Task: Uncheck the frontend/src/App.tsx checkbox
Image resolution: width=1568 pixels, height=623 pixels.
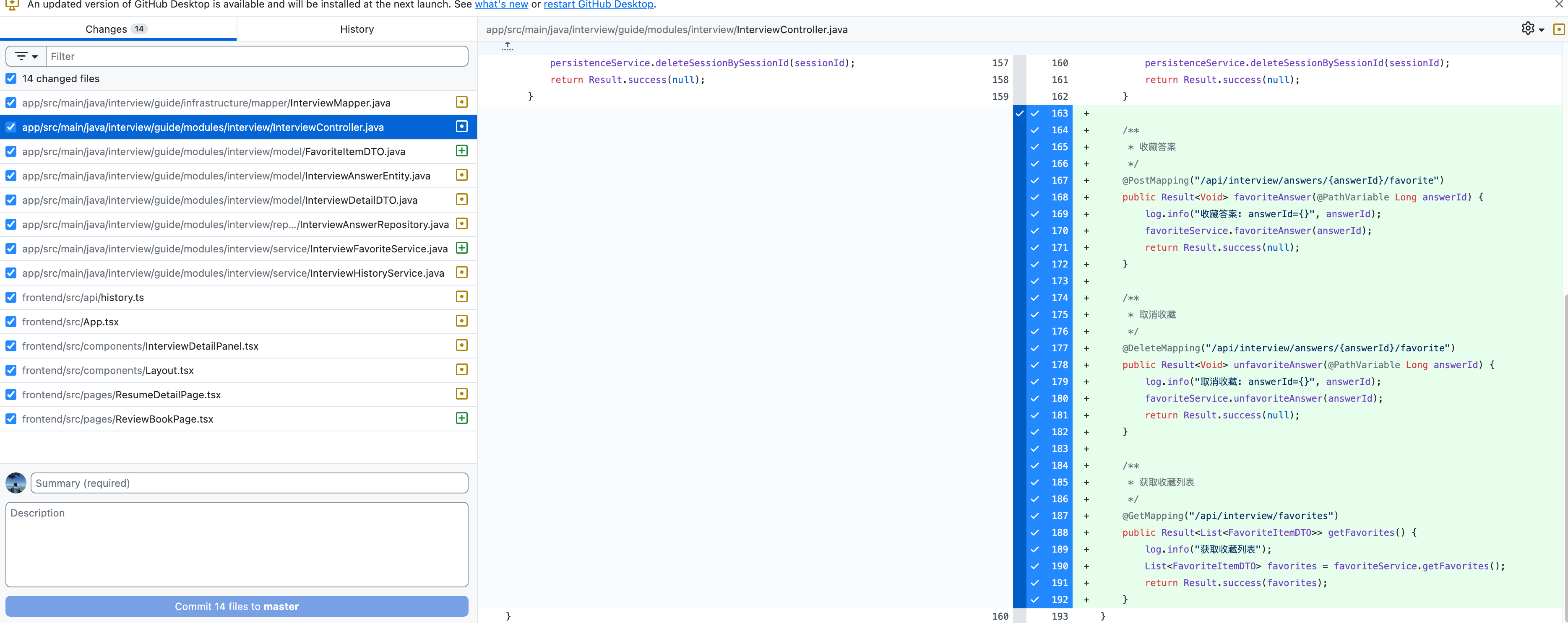Action: pyautogui.click(x=11, y=321)
